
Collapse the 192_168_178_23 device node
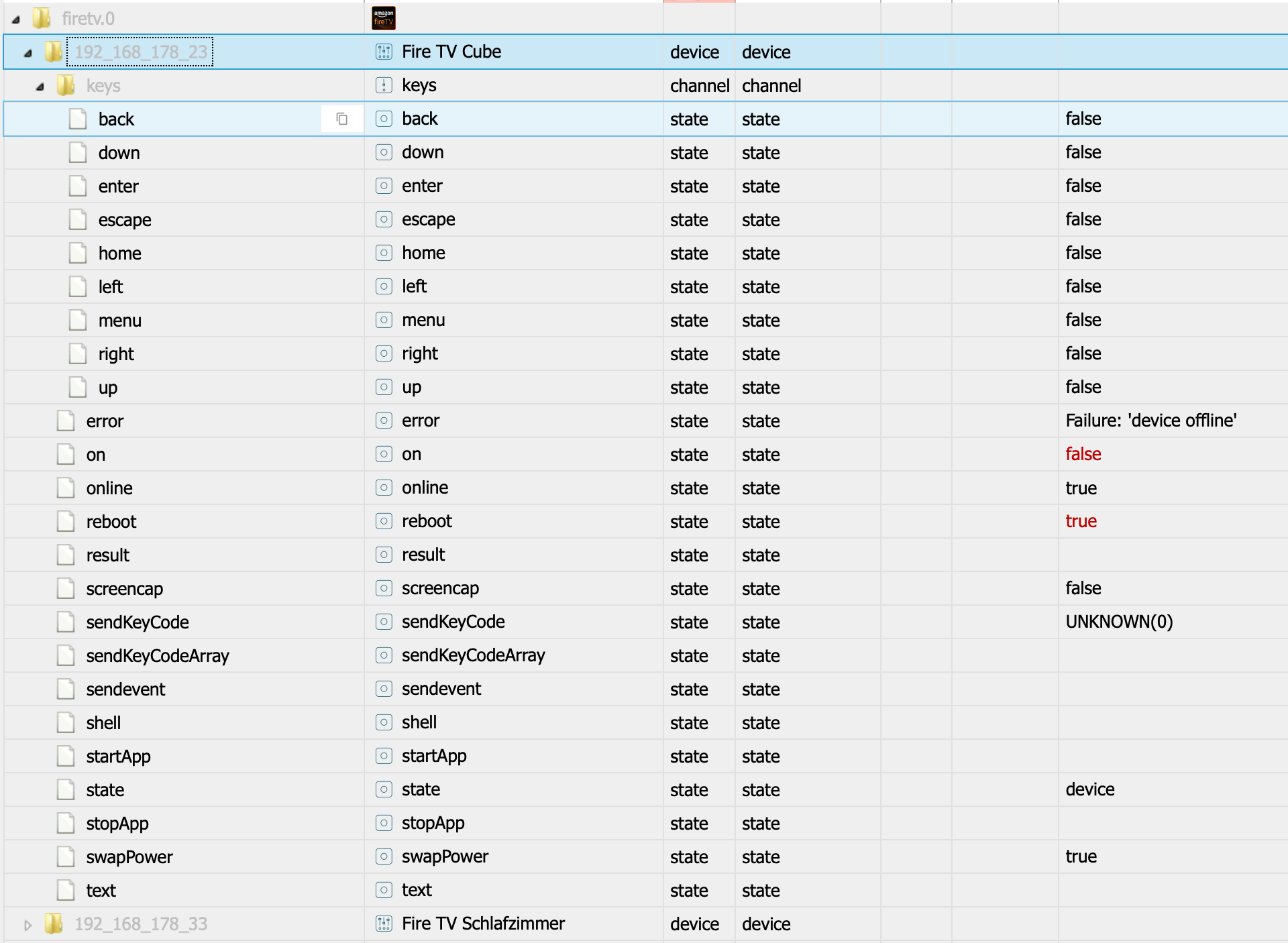pos(28,53)
